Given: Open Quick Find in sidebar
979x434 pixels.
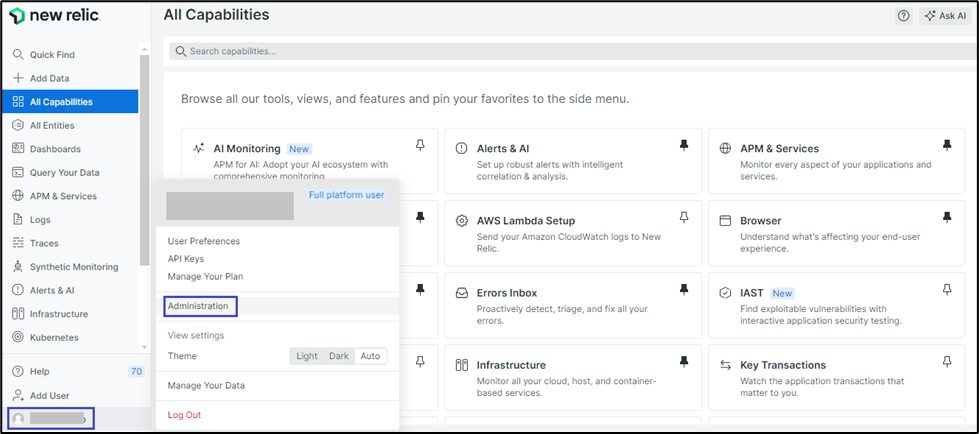Looking at the screenshot, I should (x=52, y=55).
